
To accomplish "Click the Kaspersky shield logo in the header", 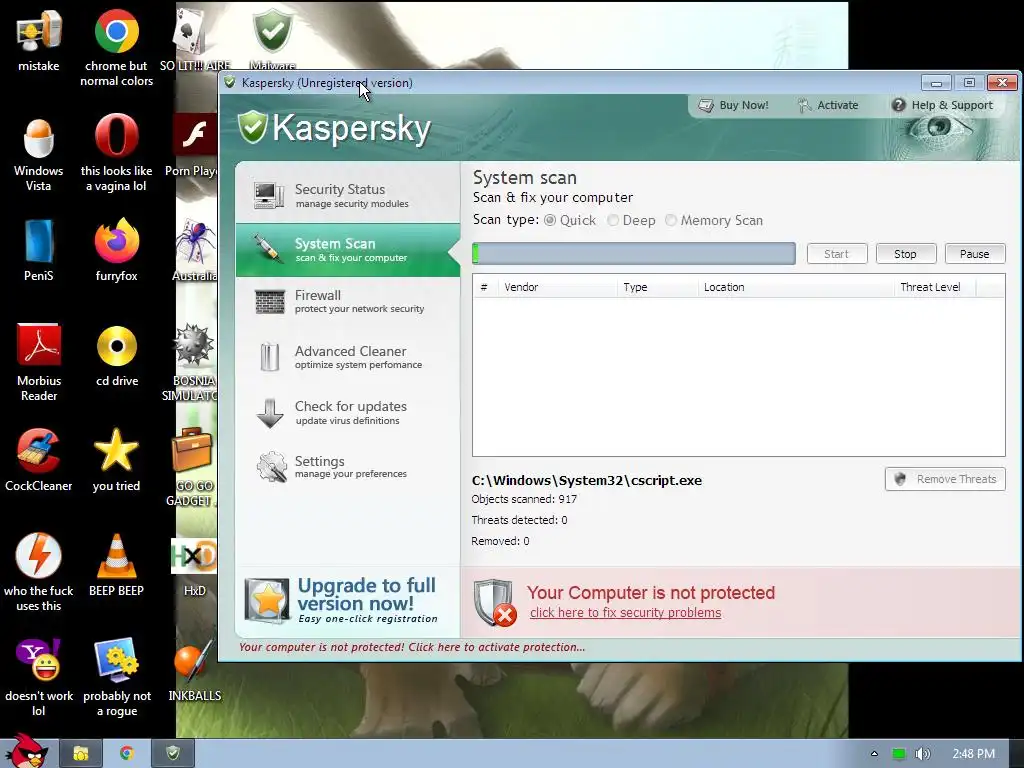I will pos(252,127).
